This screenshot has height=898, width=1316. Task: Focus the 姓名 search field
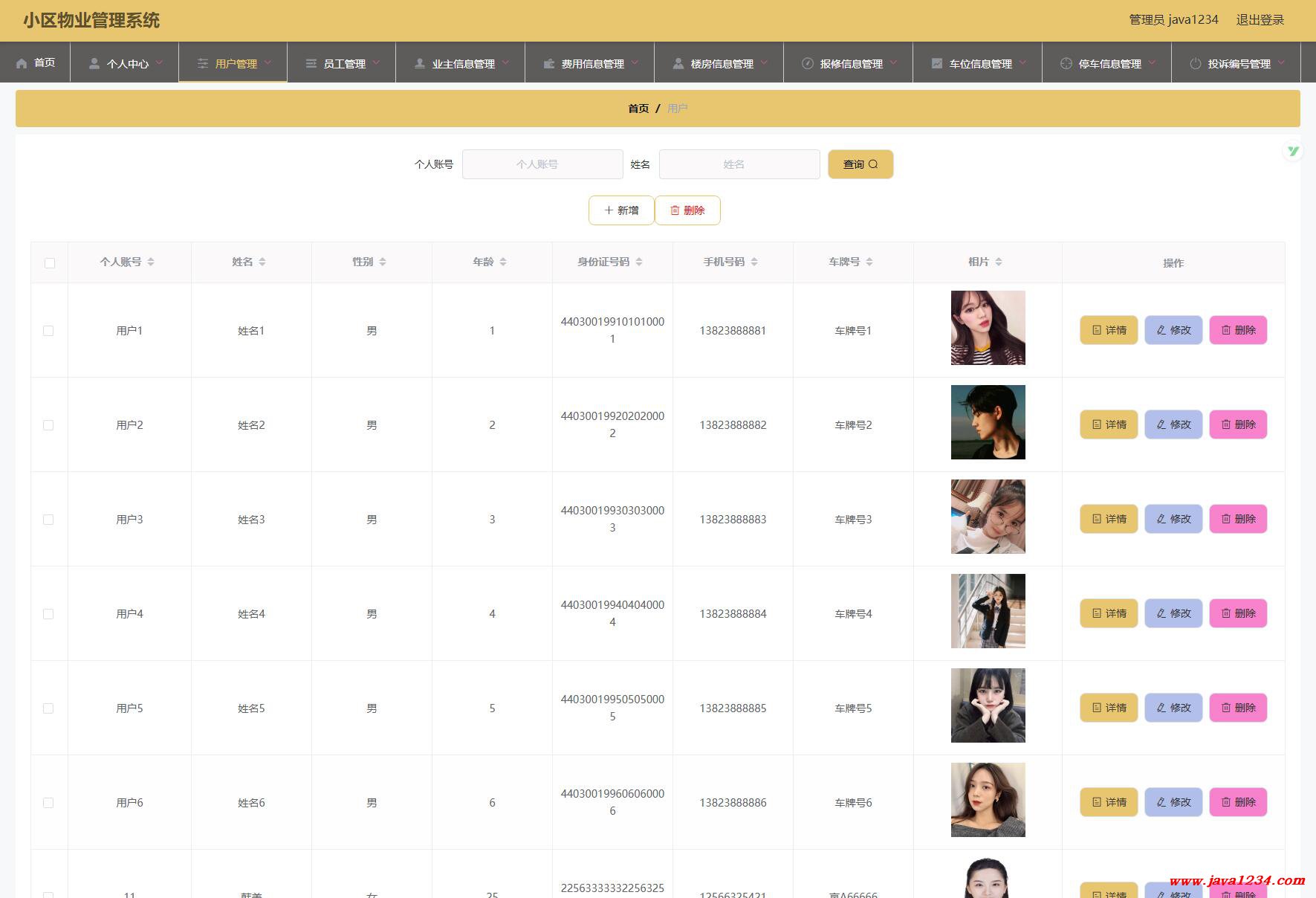(739, 164)
